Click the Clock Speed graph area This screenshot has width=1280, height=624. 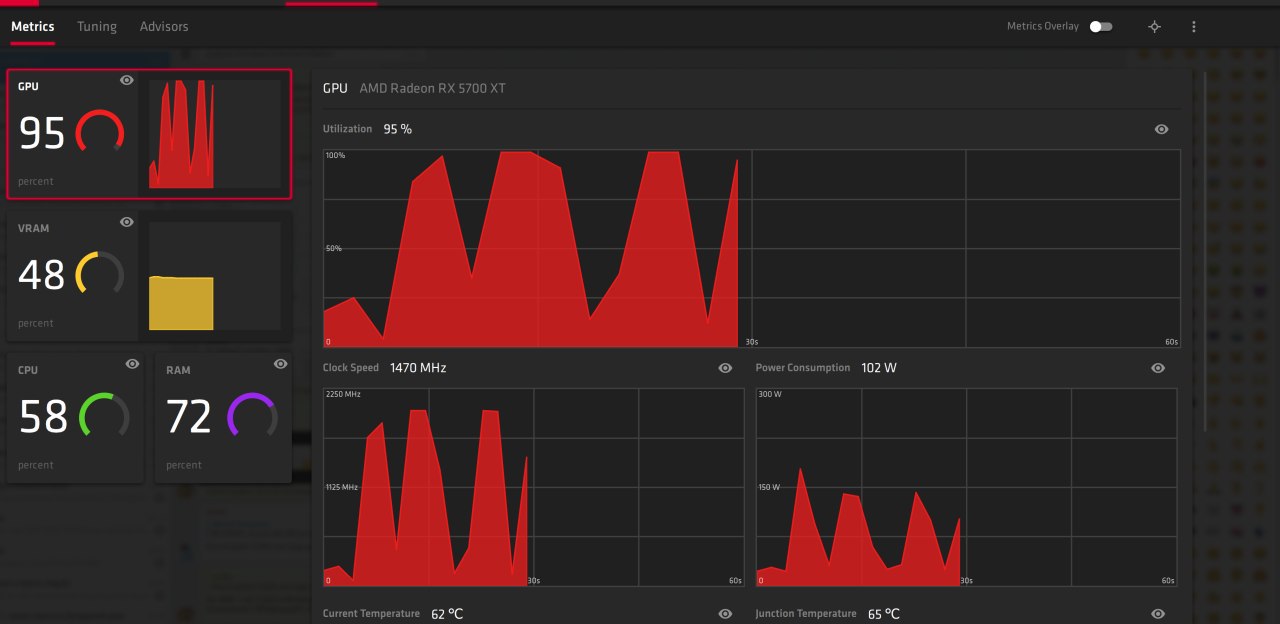533,487
